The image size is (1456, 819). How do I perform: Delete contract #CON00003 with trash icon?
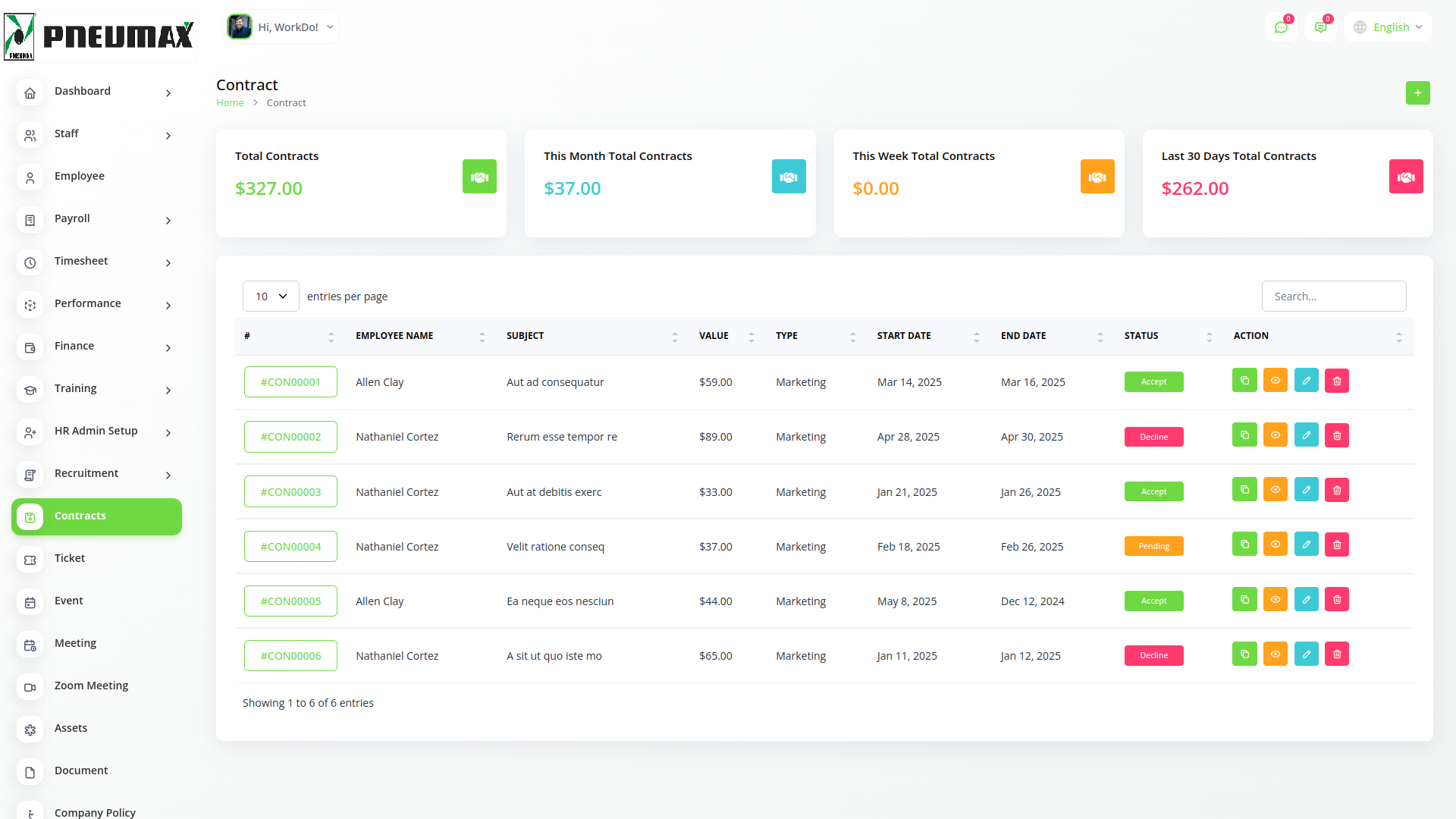(x=1337, y=491)
